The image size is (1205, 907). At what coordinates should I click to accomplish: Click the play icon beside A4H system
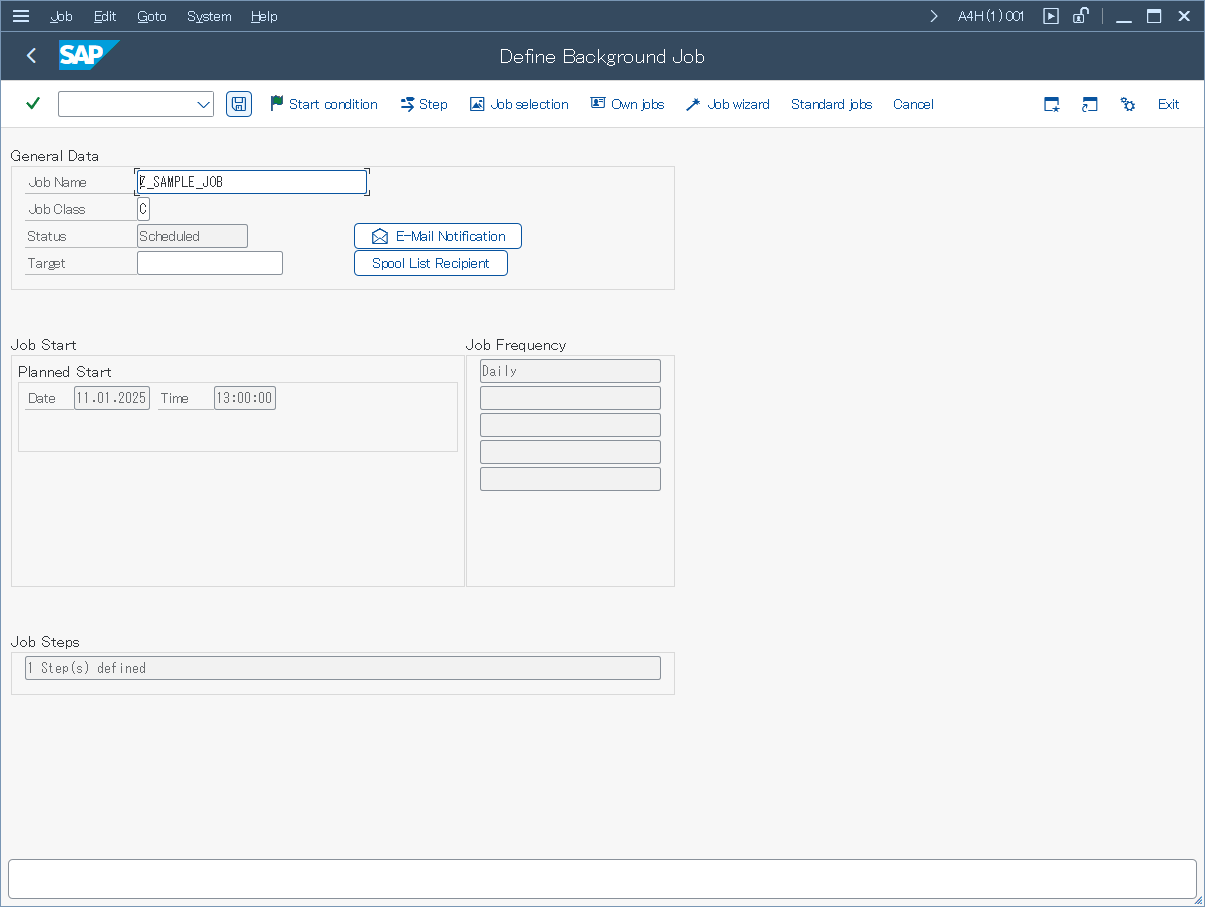coord(1050,16)
